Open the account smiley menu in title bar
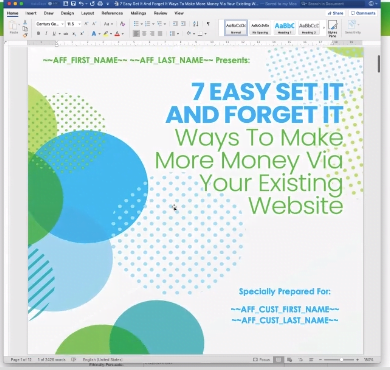This screenshot has height=370, width=390. (373, 4)
